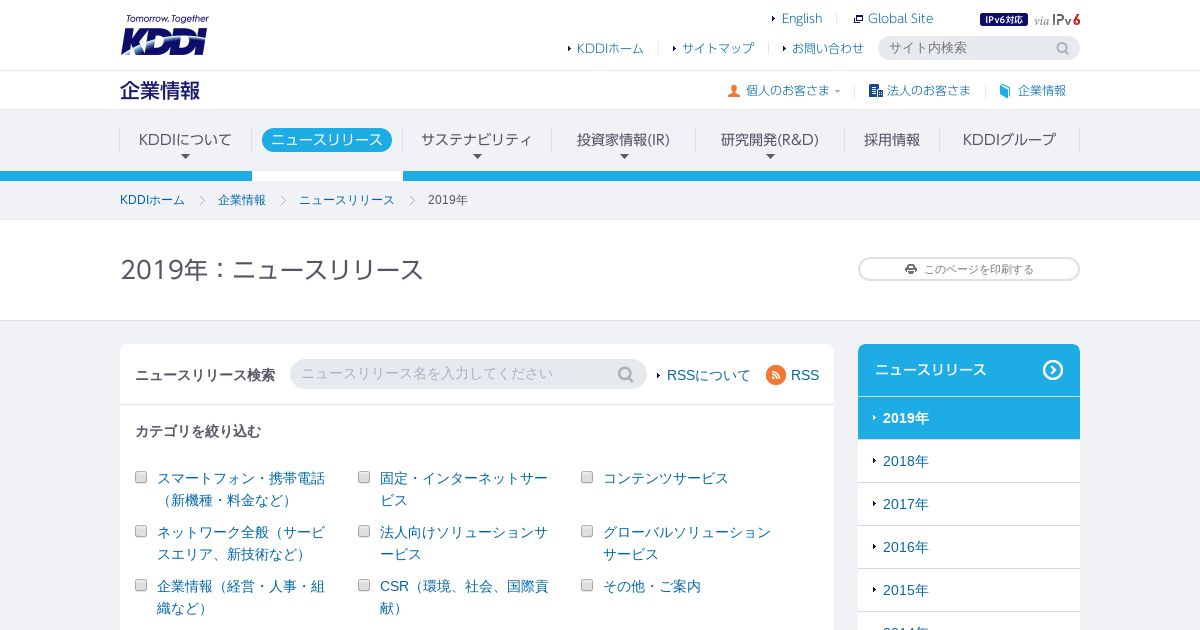Select 2018年 in sidebar
Viewport: 1200px width, 630px height.
969,461
